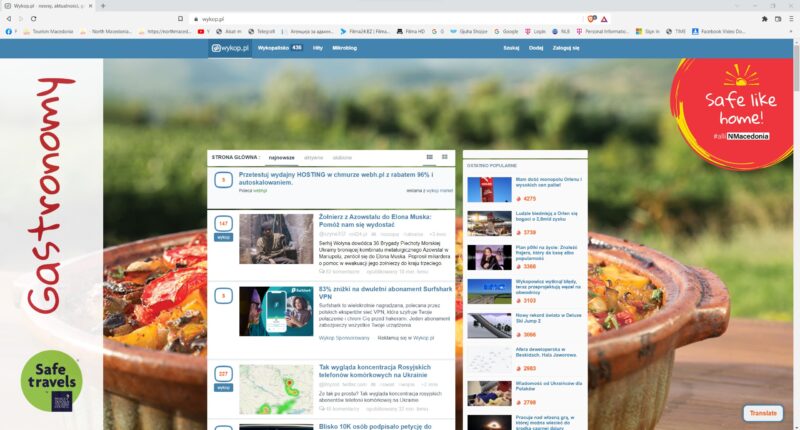Switch to grid view layout icon
Image resolution: width=800 pixels, height=430 pixels.
click(x=445, y=157)
